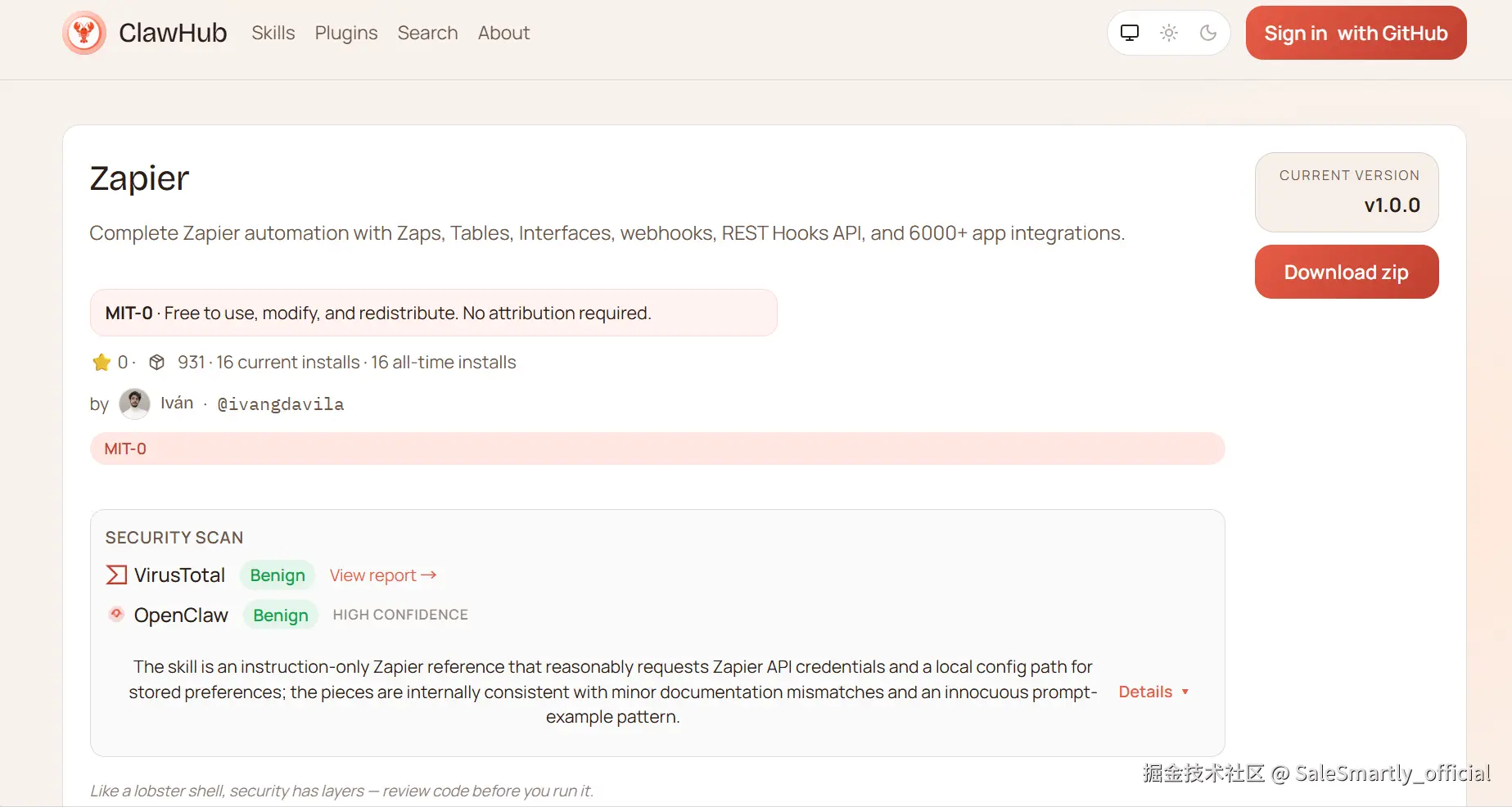The width and height of the screenshot is (1512, 807).
Task: Enable light theme sun icon
Action: [1169, 33]
